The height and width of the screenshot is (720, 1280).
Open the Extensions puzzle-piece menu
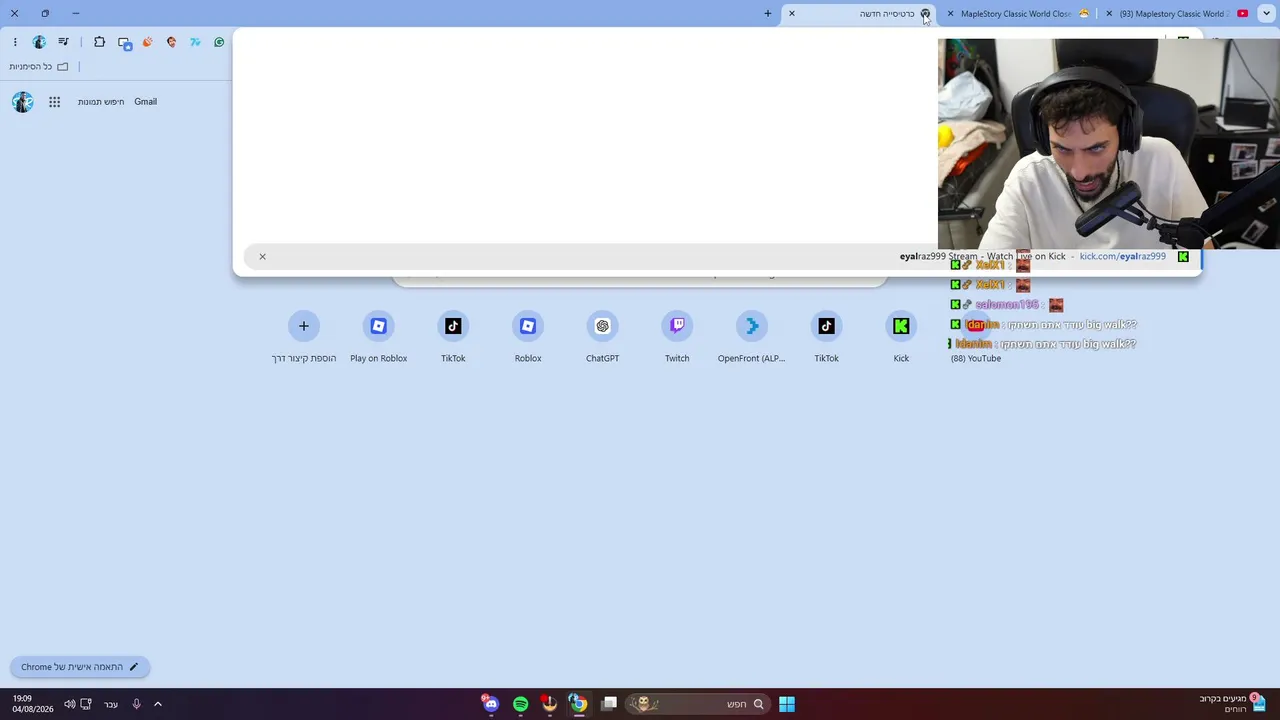(x=99, y=42)
